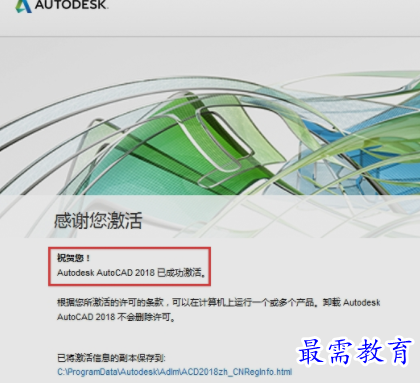Click the license terms paragraph starting "根据您所激活的许可"
420x383 pixels.
pos(219,309)
